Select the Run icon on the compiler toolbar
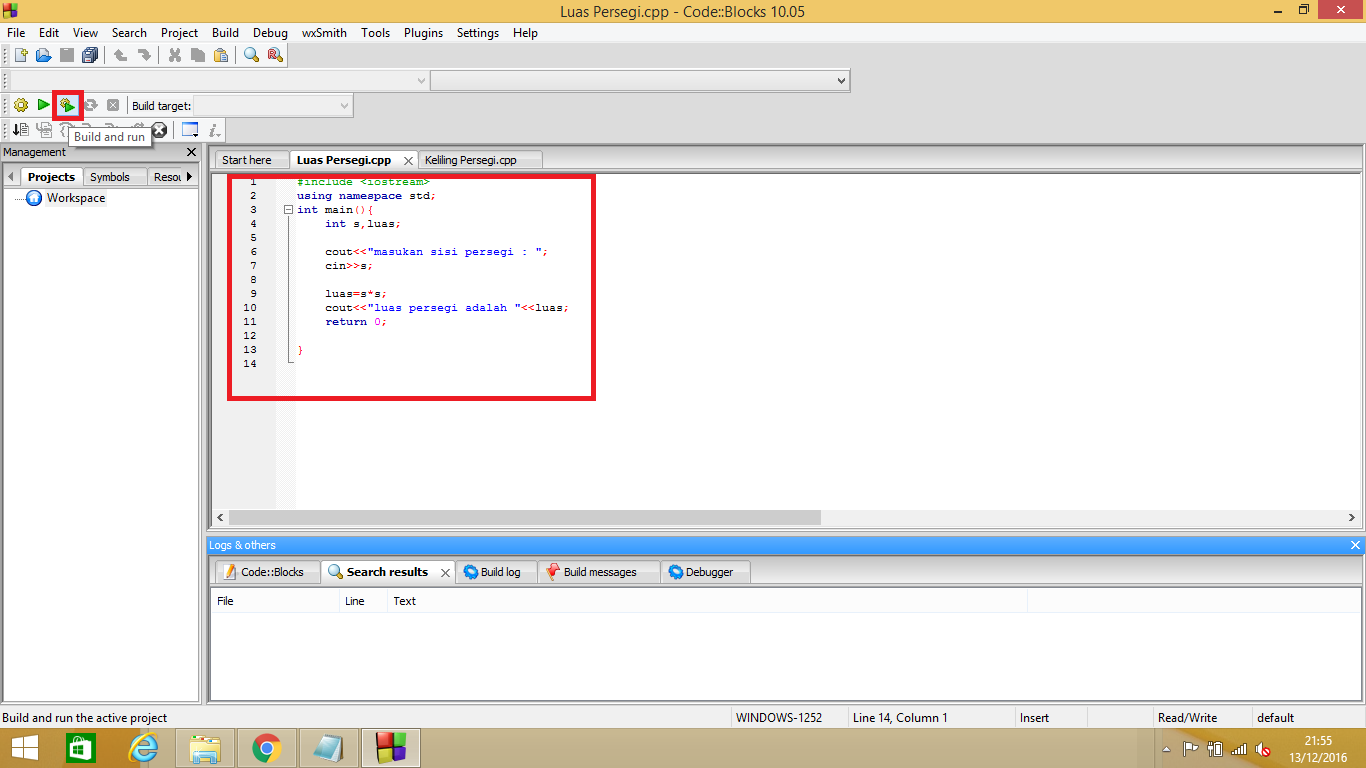 click(x=42, y=105)
